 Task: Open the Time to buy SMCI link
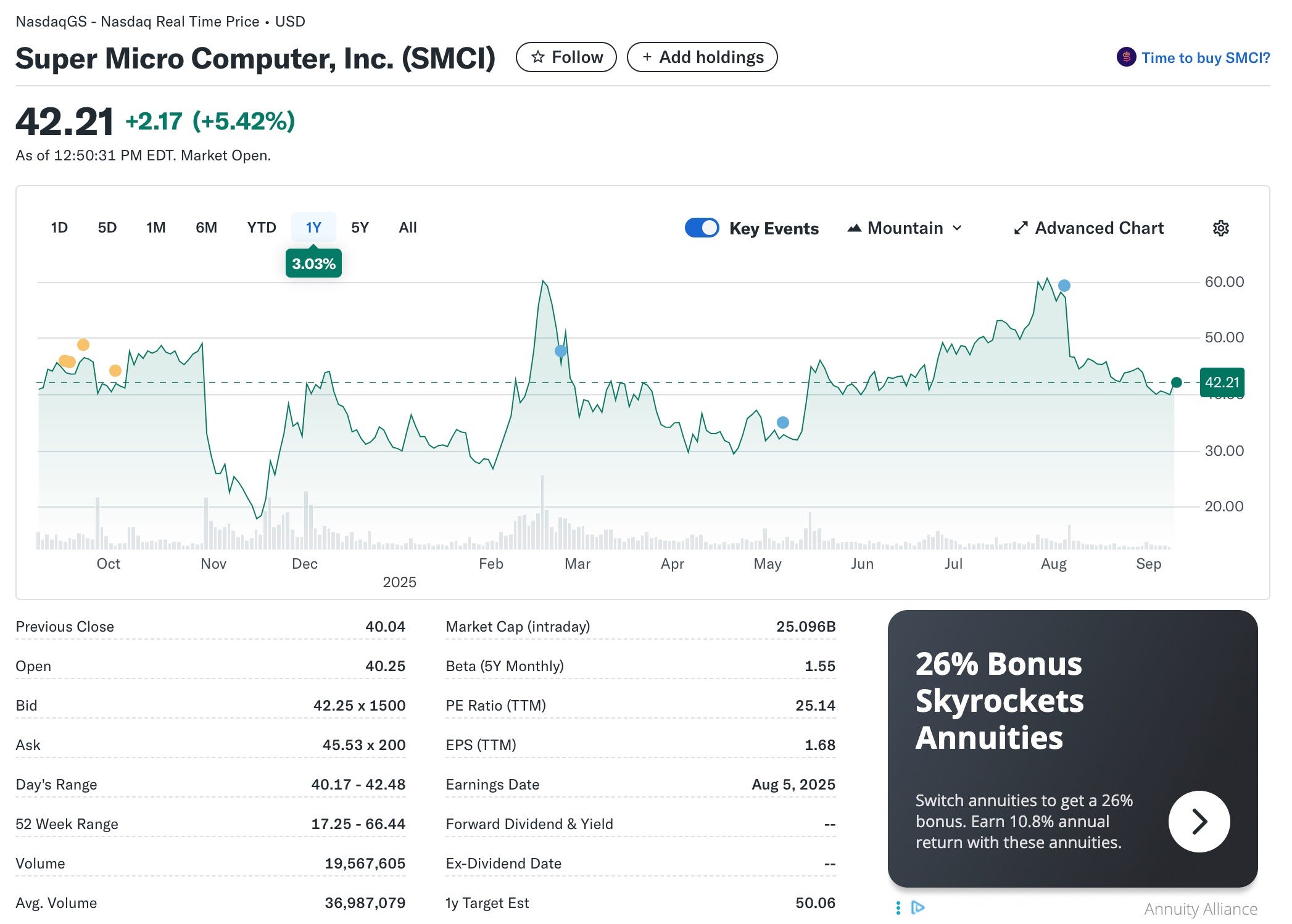pyautogui.click(x=1205, y=58)
